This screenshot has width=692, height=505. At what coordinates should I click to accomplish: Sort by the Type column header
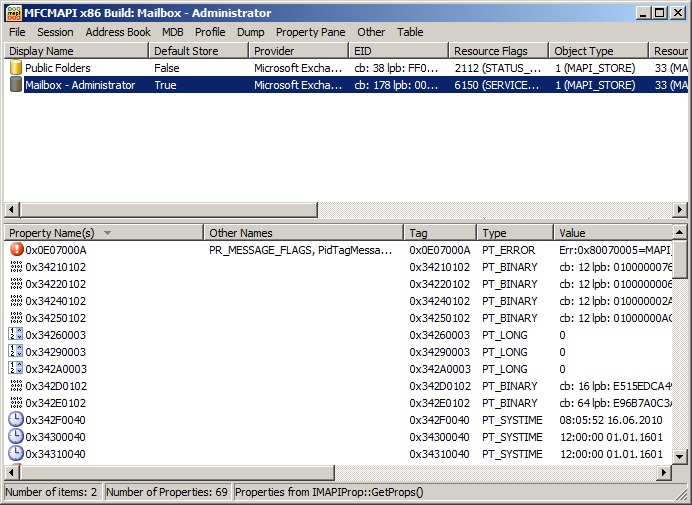515,233
